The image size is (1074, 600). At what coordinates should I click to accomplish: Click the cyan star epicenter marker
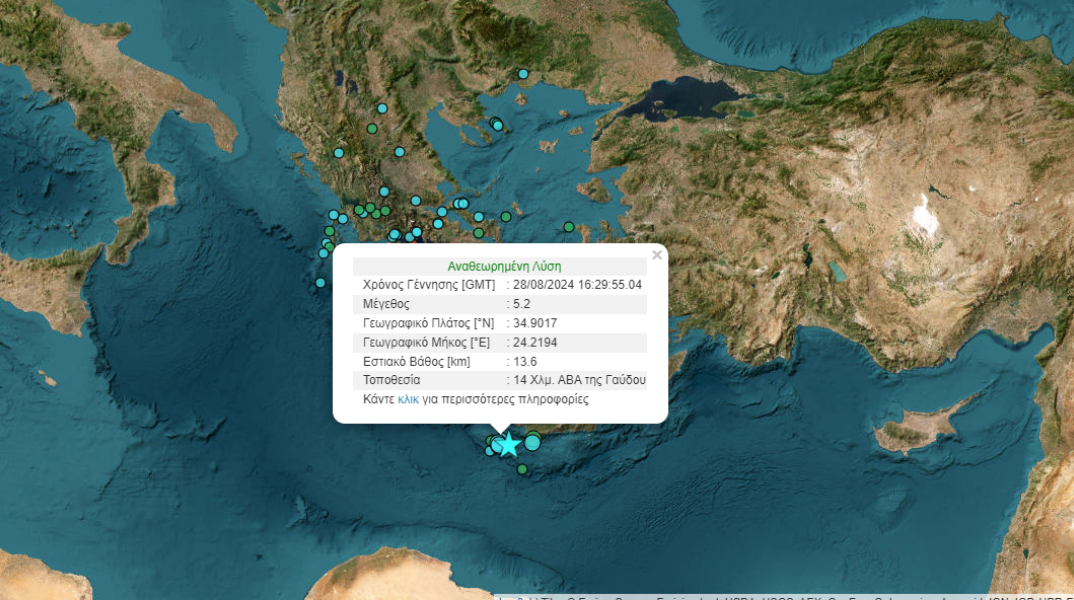pos(509,444)
